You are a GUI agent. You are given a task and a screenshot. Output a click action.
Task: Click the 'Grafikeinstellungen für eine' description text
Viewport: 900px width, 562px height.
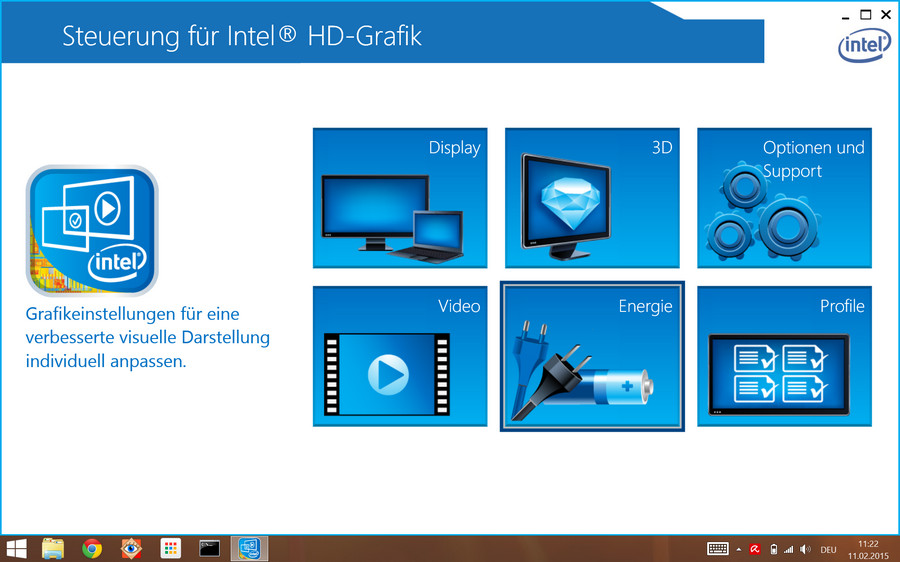click(x=133, y=314)
